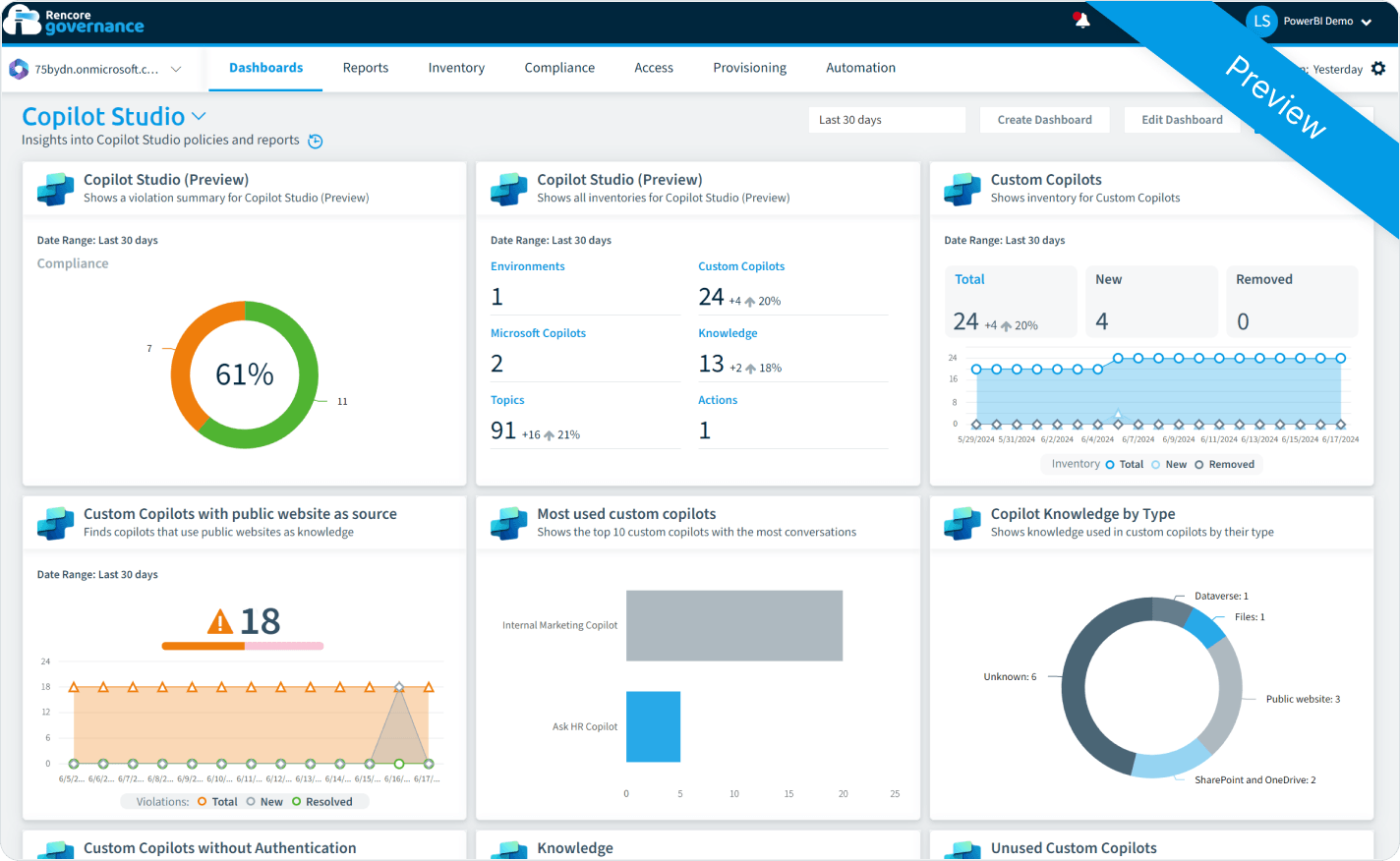Expand the Copilot Studio dashboard chevron

[199, 117]
